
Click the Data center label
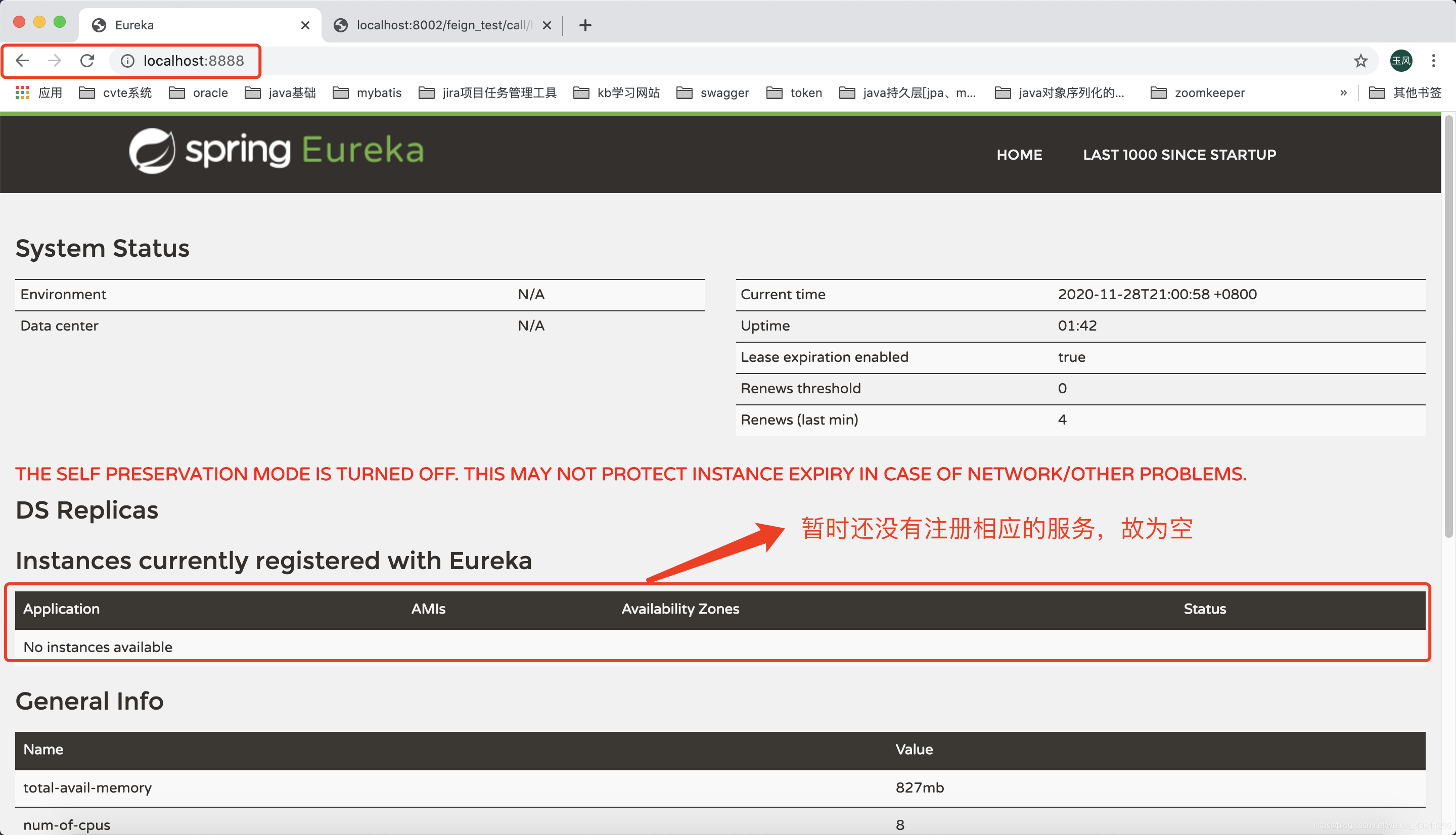pos(59,326)
